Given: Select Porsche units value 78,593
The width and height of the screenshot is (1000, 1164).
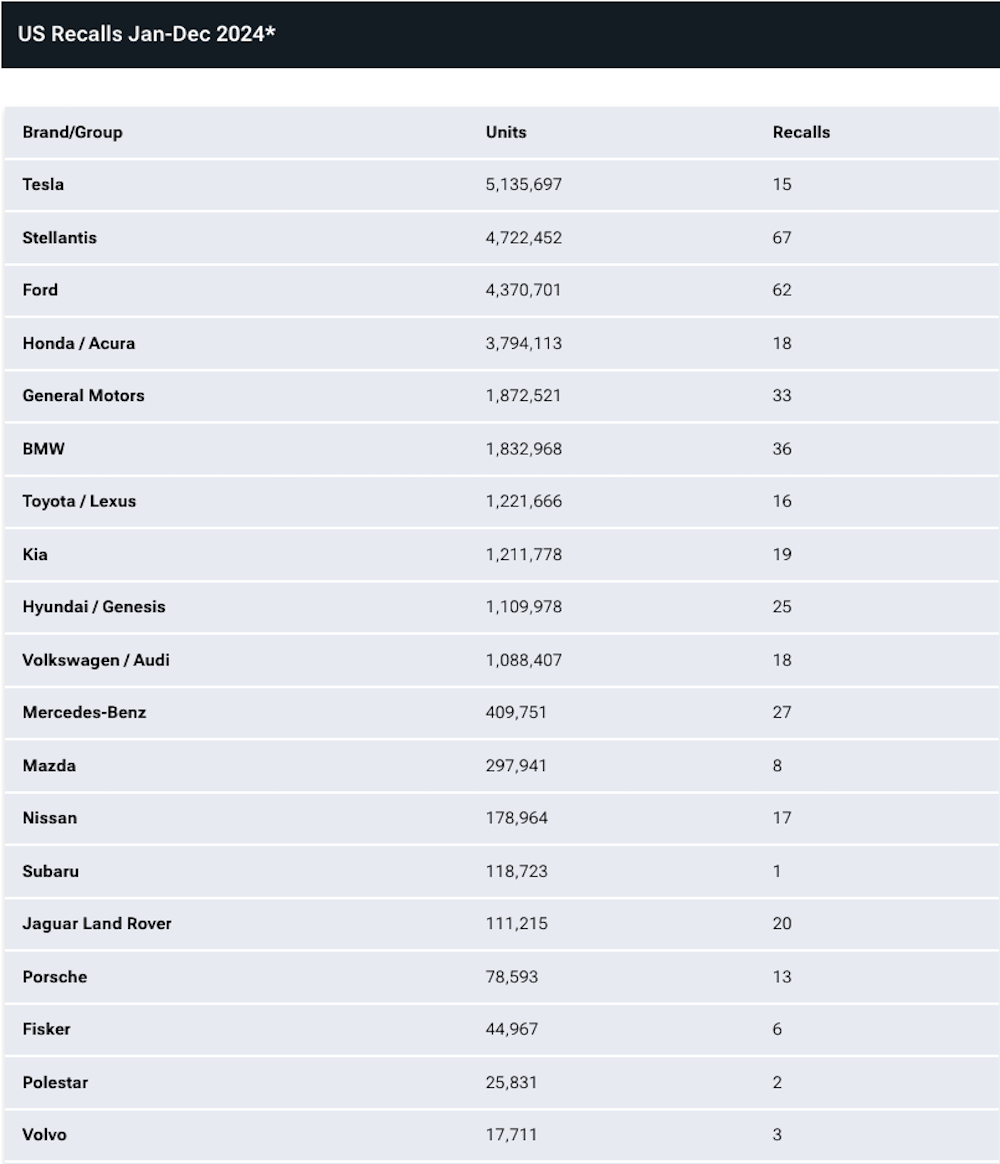Looking at the screenshot, I should [512, 977].
